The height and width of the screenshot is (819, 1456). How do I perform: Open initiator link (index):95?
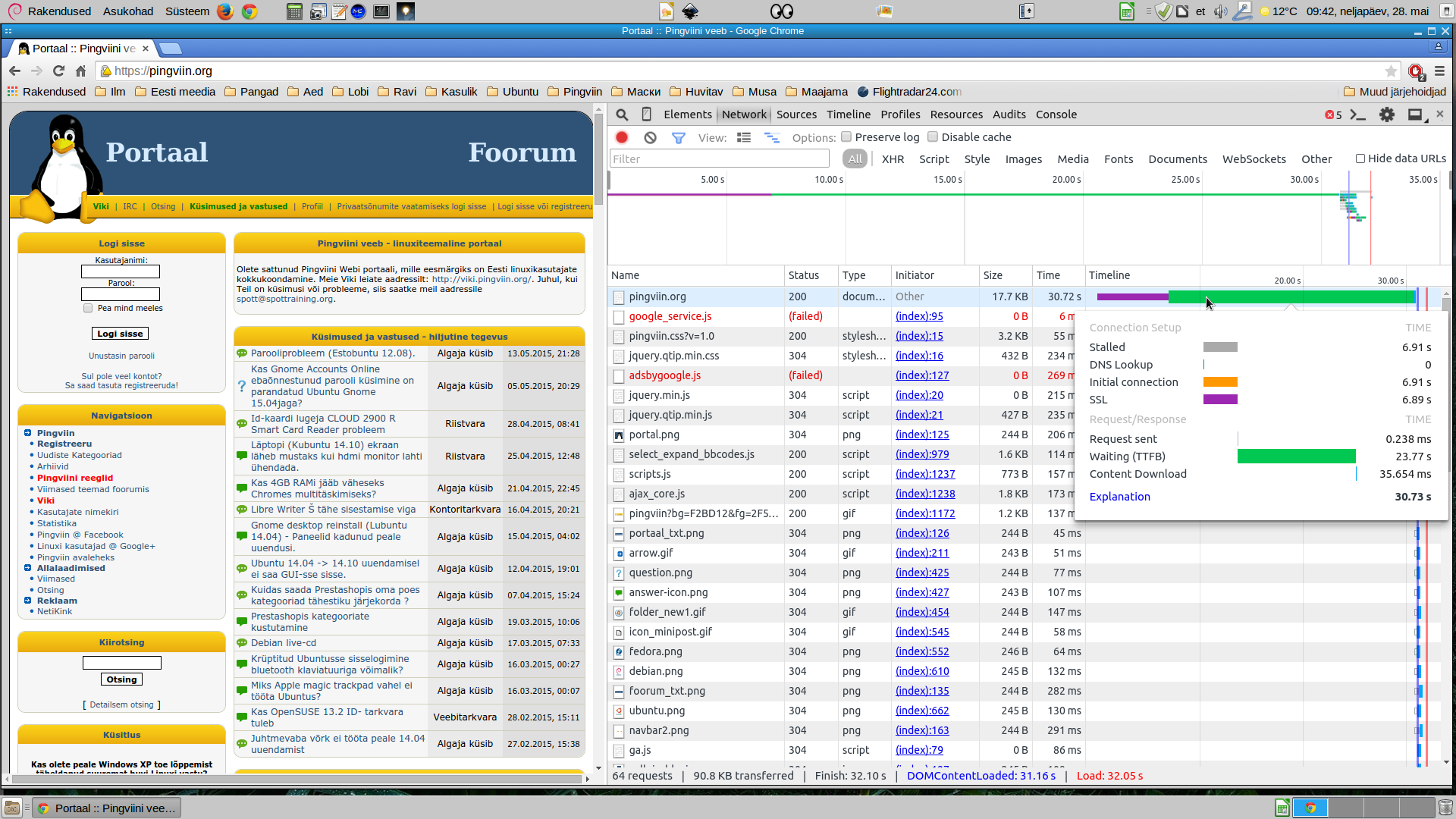pyautogui.click(x=919, y=316)
